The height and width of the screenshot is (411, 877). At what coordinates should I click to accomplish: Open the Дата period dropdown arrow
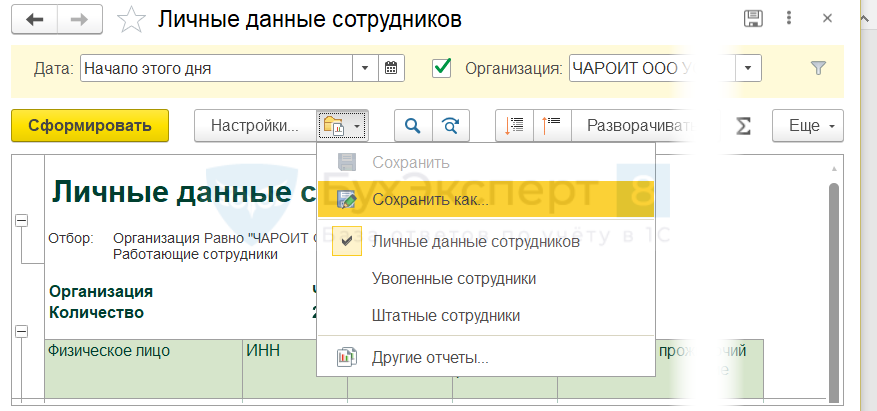[x=364, y=69]
